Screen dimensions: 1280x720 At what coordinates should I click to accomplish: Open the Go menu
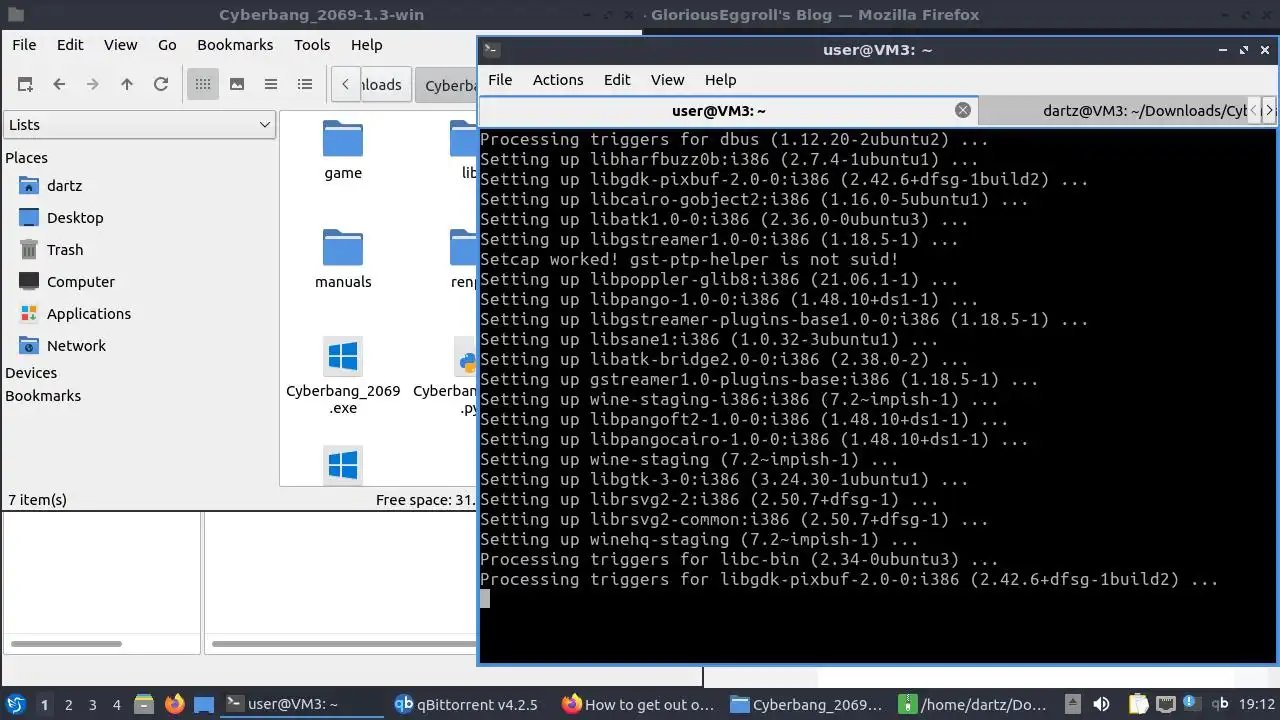click(167, 45)
